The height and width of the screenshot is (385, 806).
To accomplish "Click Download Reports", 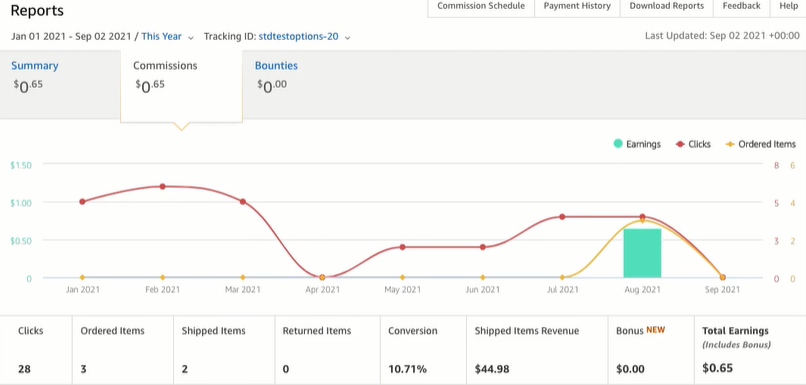I will tap(667, 6).
